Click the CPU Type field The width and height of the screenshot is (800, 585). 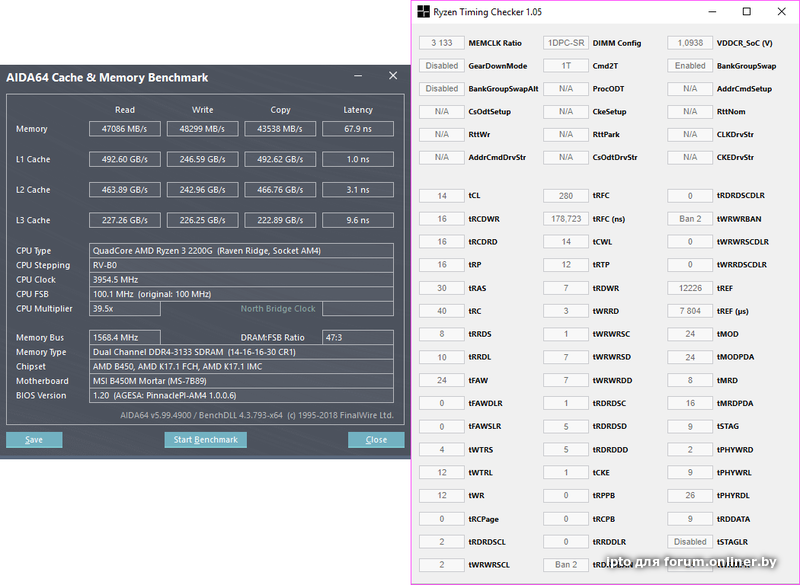click(x=242, y=251)
